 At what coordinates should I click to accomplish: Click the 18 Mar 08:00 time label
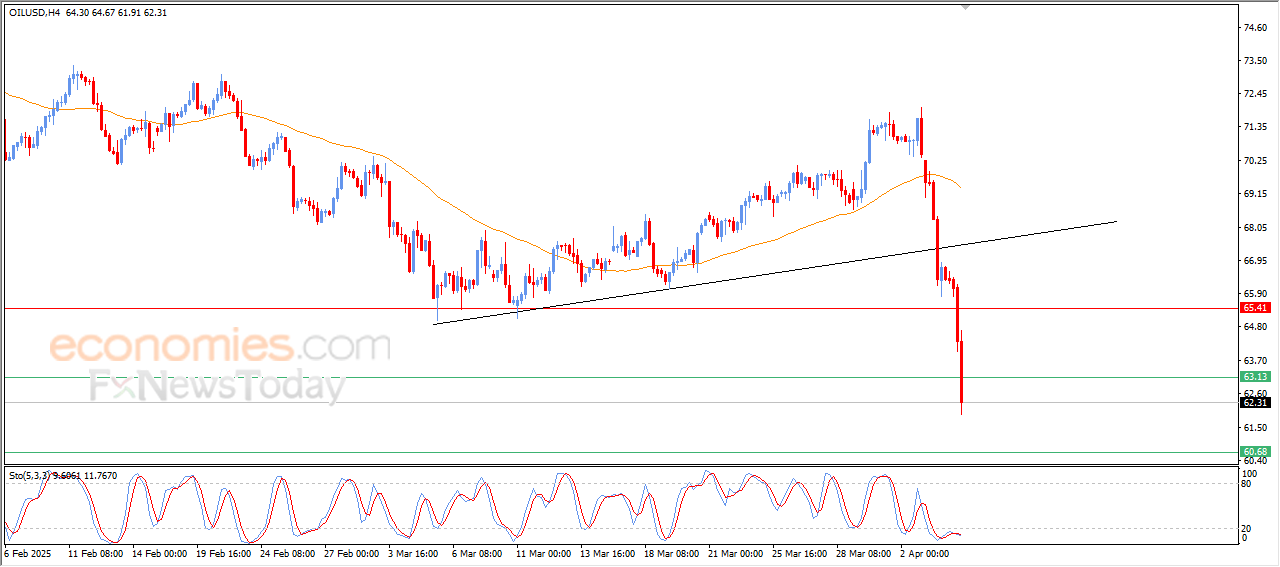point(671,552)
